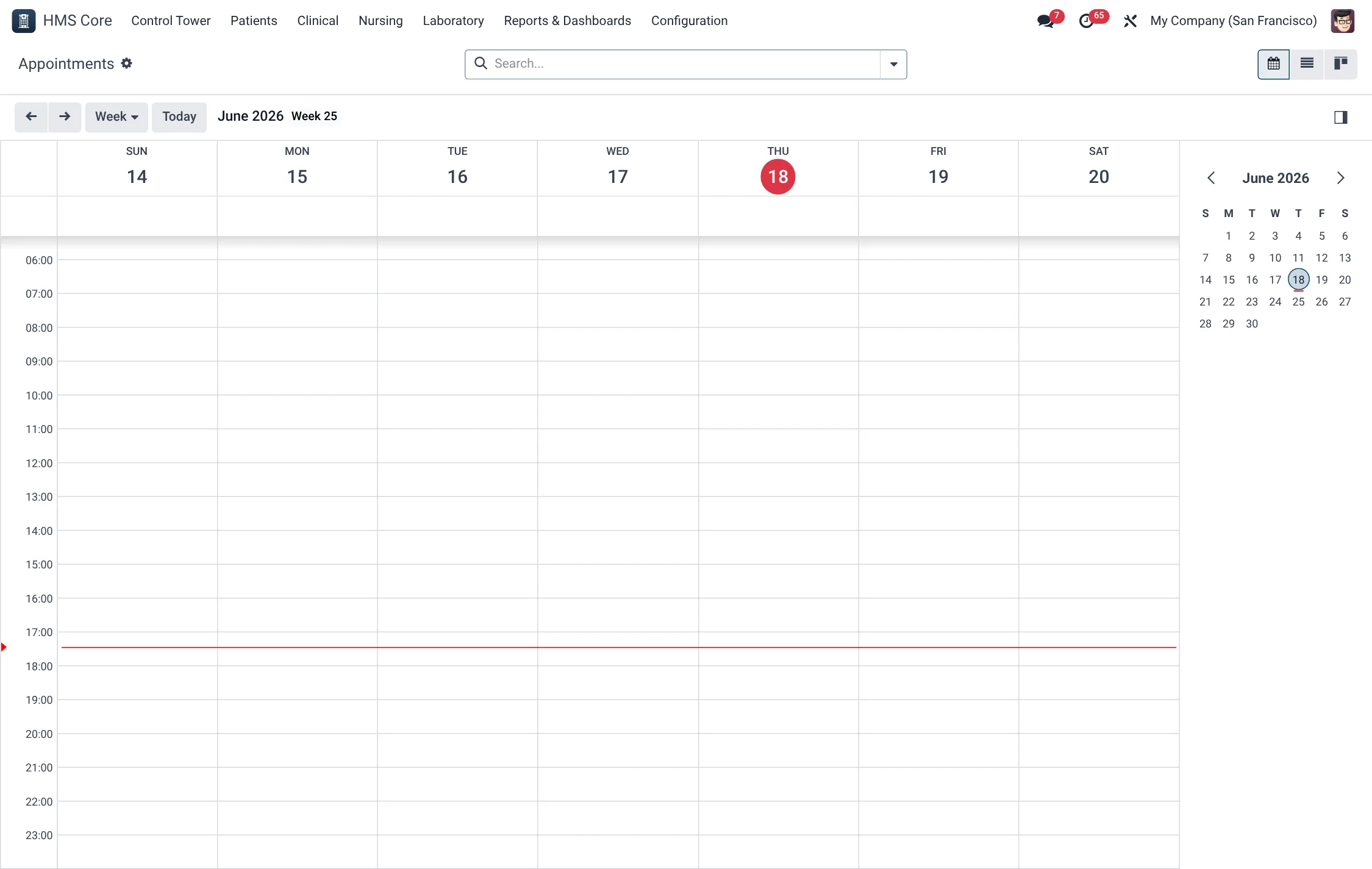This screenshot has height=869, width=1372.
Task: Pick highlighted June 18 in mini calendar
Action: 1298,280
